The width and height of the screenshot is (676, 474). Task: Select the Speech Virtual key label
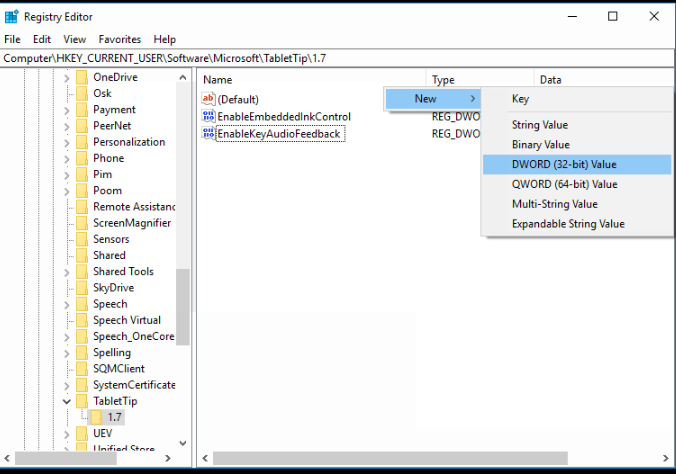click(x=127, y=320)
